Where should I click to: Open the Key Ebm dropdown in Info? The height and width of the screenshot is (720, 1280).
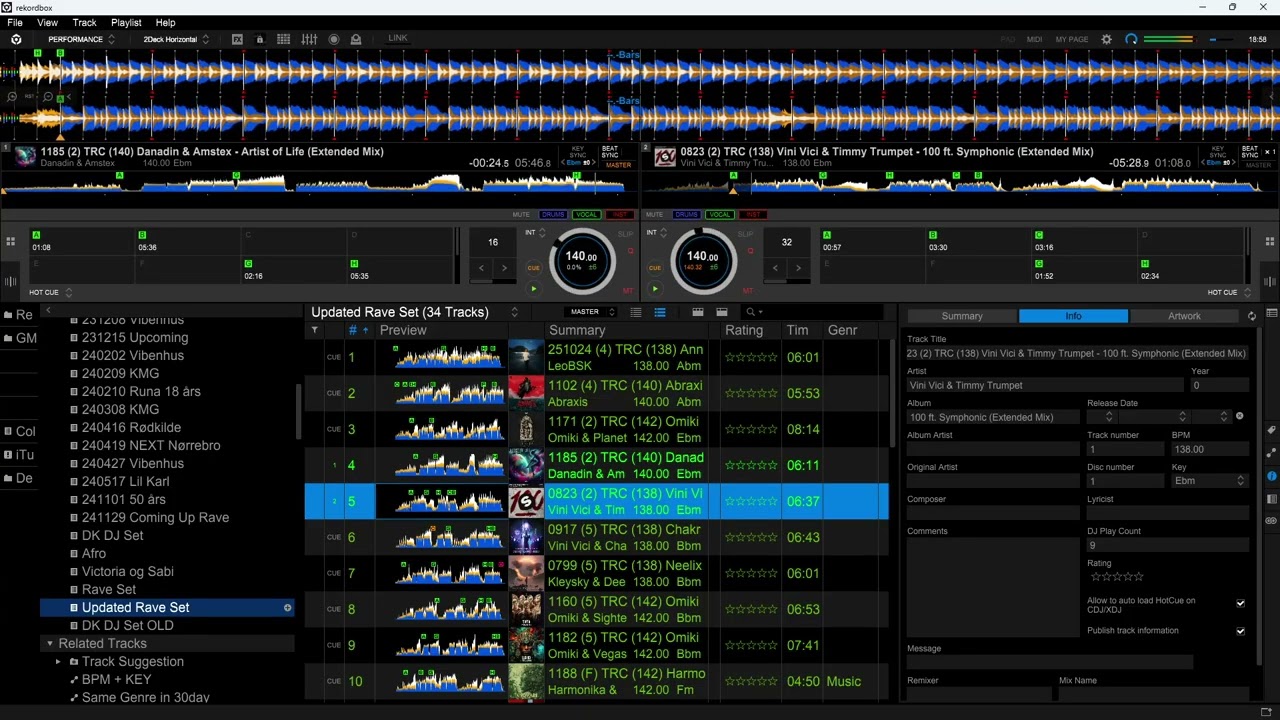[1209, 481]
